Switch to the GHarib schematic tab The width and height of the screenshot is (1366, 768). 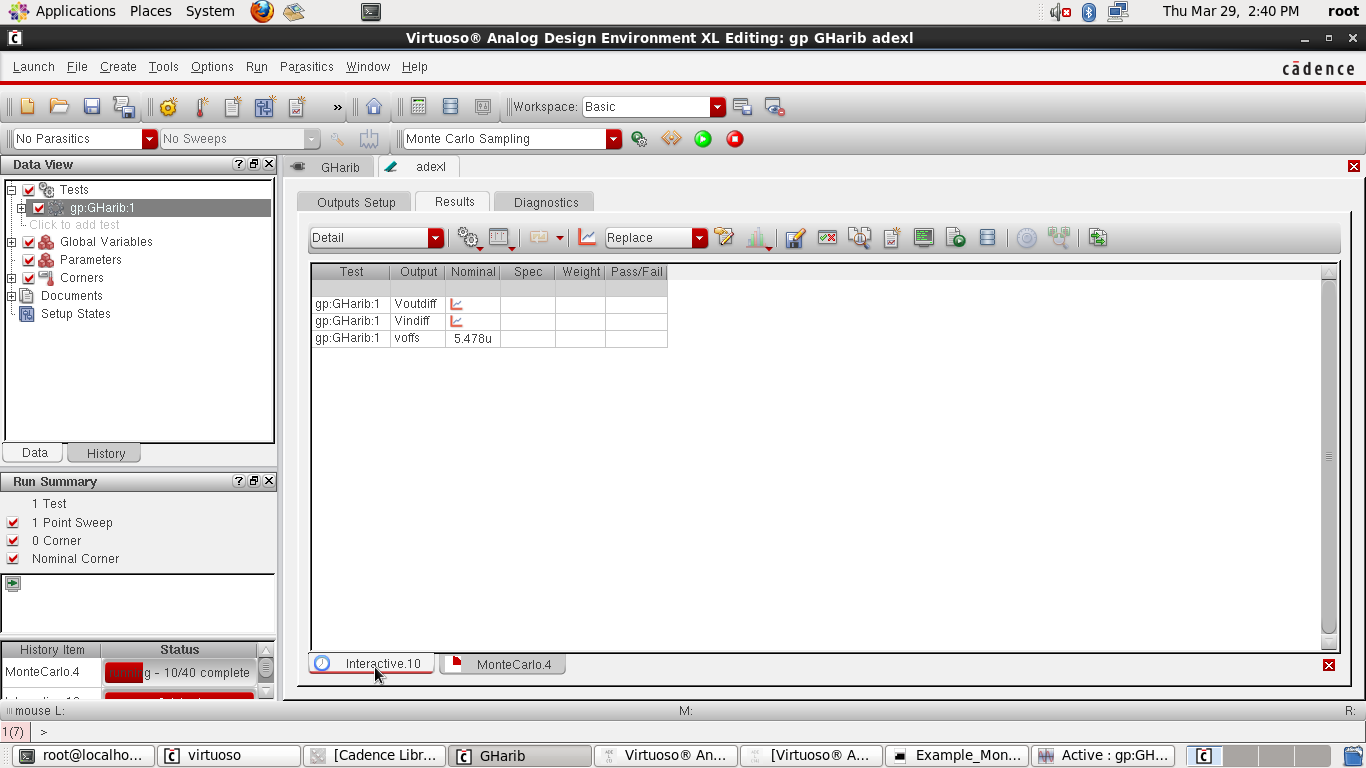[329, 167]
